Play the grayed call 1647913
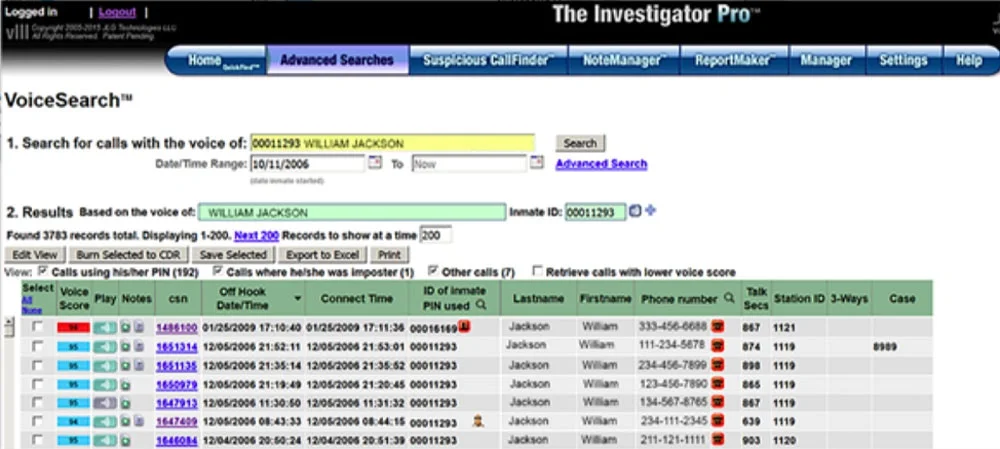The width and height of the screenshot is (1000, 449). click(105, 403)
